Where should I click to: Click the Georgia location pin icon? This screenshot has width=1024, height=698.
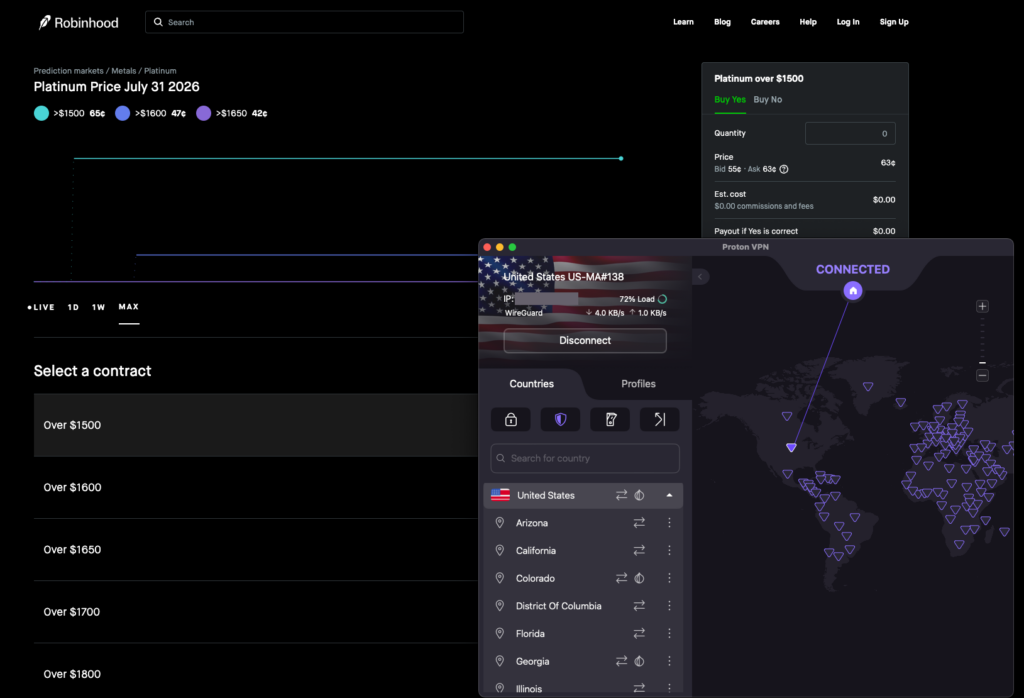coord(500,661)
